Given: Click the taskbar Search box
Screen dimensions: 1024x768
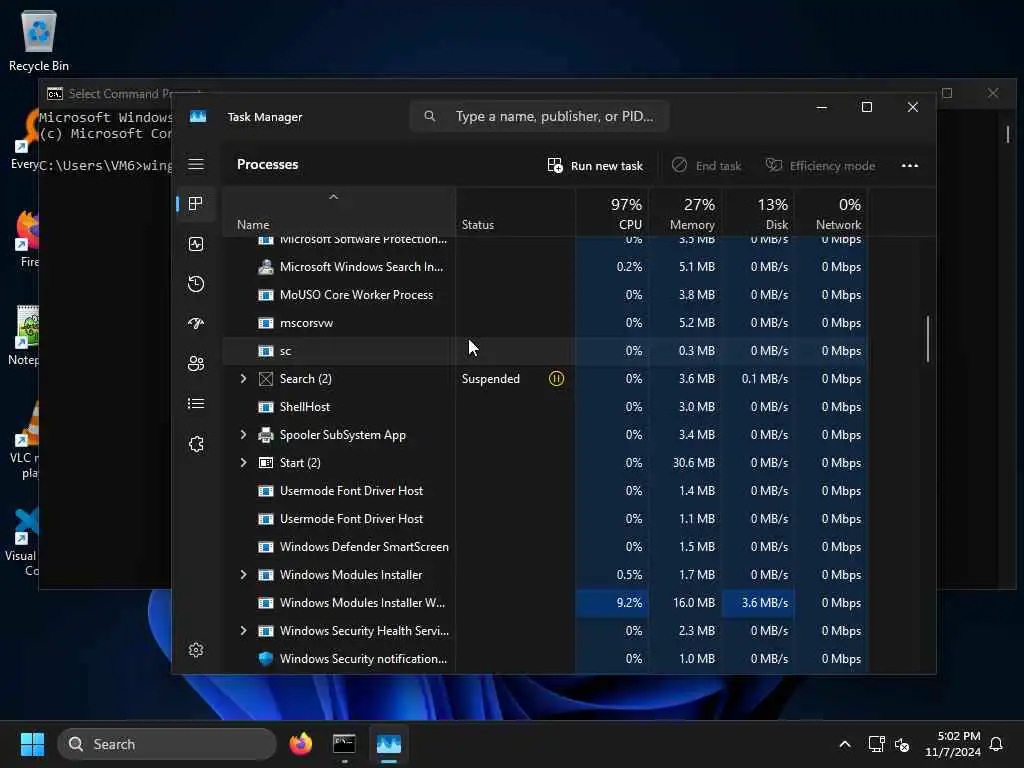Looking at the screenshot, I should pos(167,744).
